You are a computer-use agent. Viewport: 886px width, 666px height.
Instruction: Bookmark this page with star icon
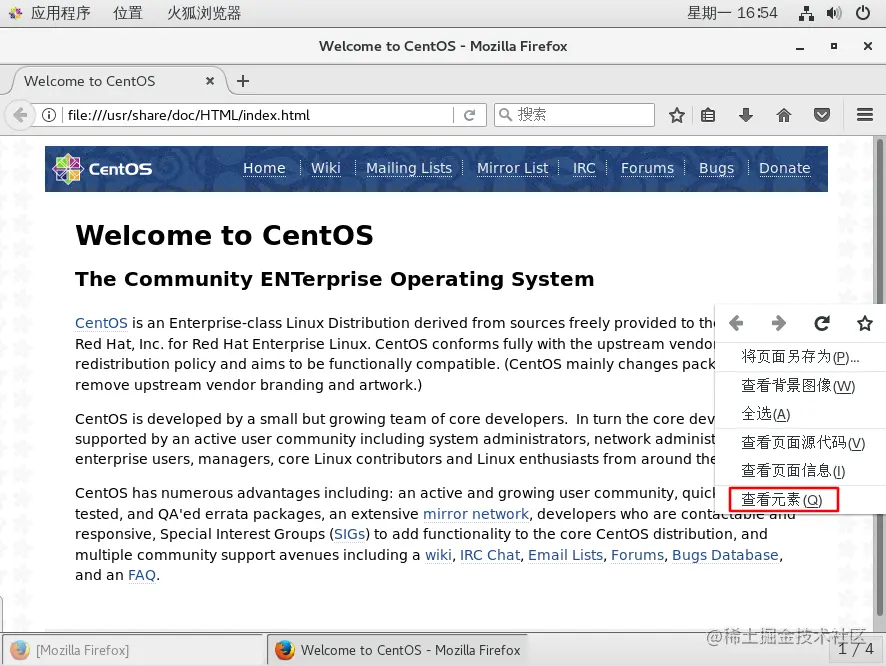pos(676,115)
